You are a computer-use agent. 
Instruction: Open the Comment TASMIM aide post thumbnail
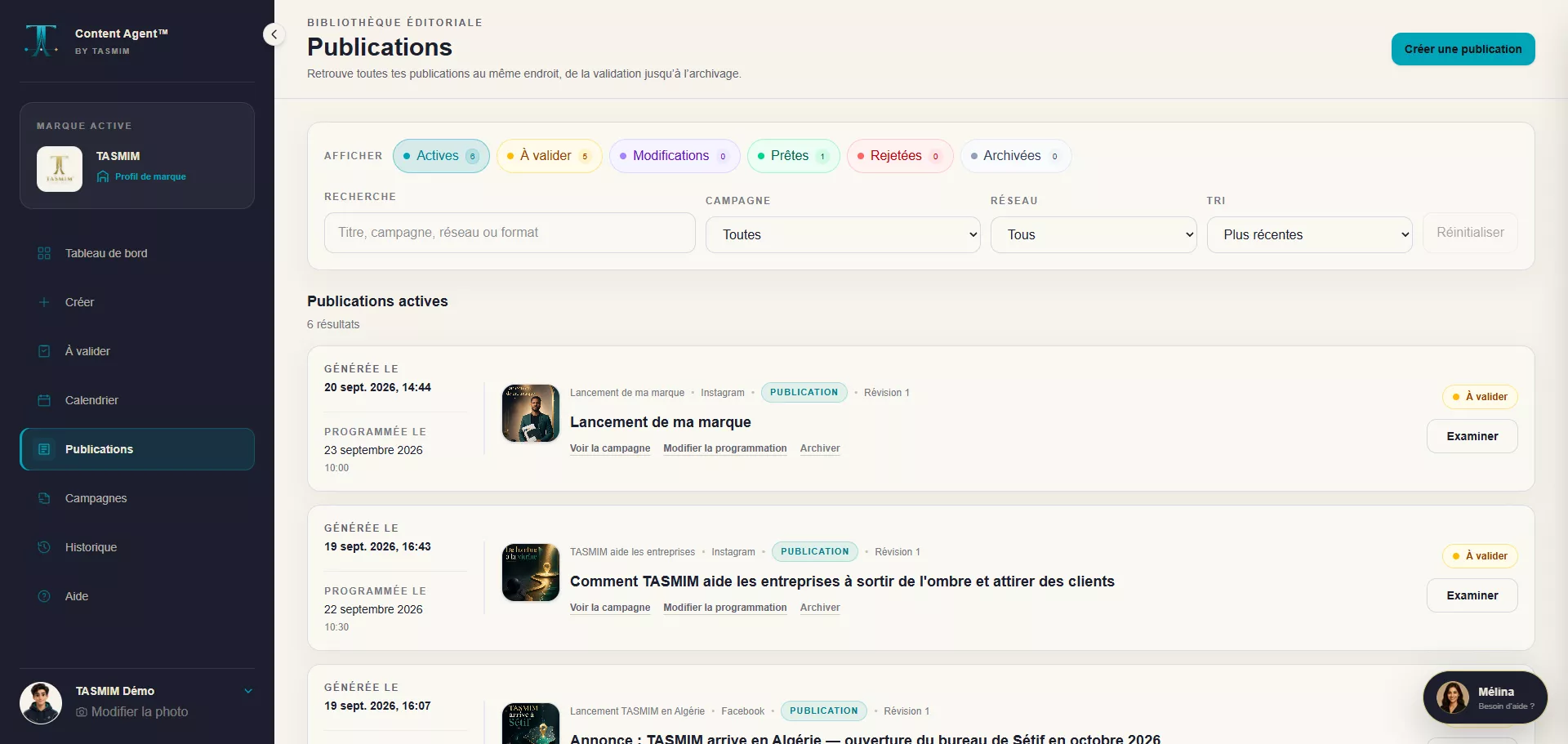(531, 572)
